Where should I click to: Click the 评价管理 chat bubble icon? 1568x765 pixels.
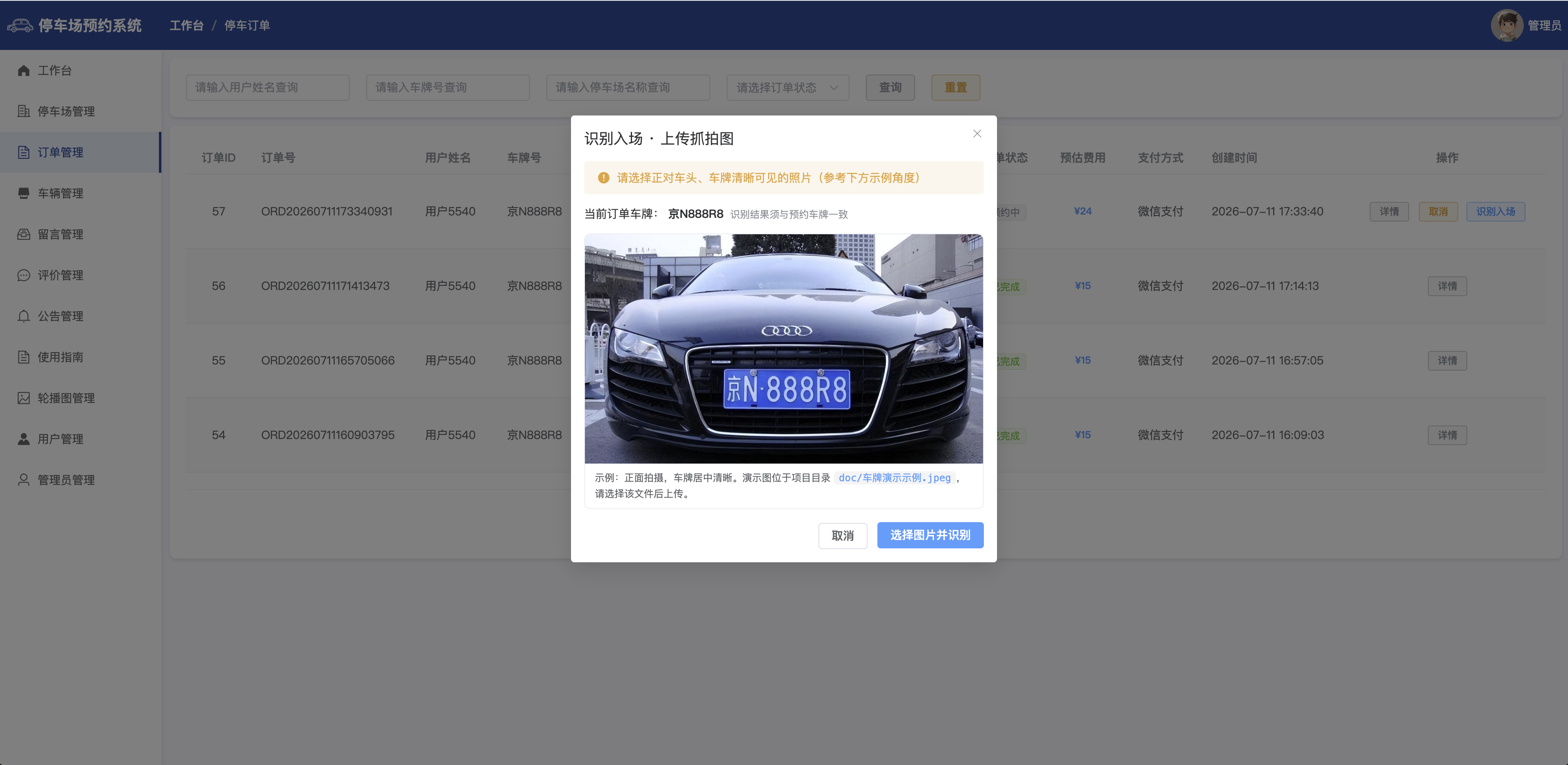coord(24,275)
